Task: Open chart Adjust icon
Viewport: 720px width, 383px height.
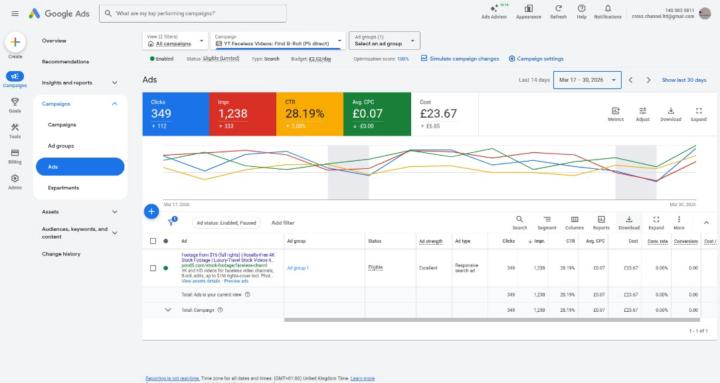Action: click(x=642, y=111)
